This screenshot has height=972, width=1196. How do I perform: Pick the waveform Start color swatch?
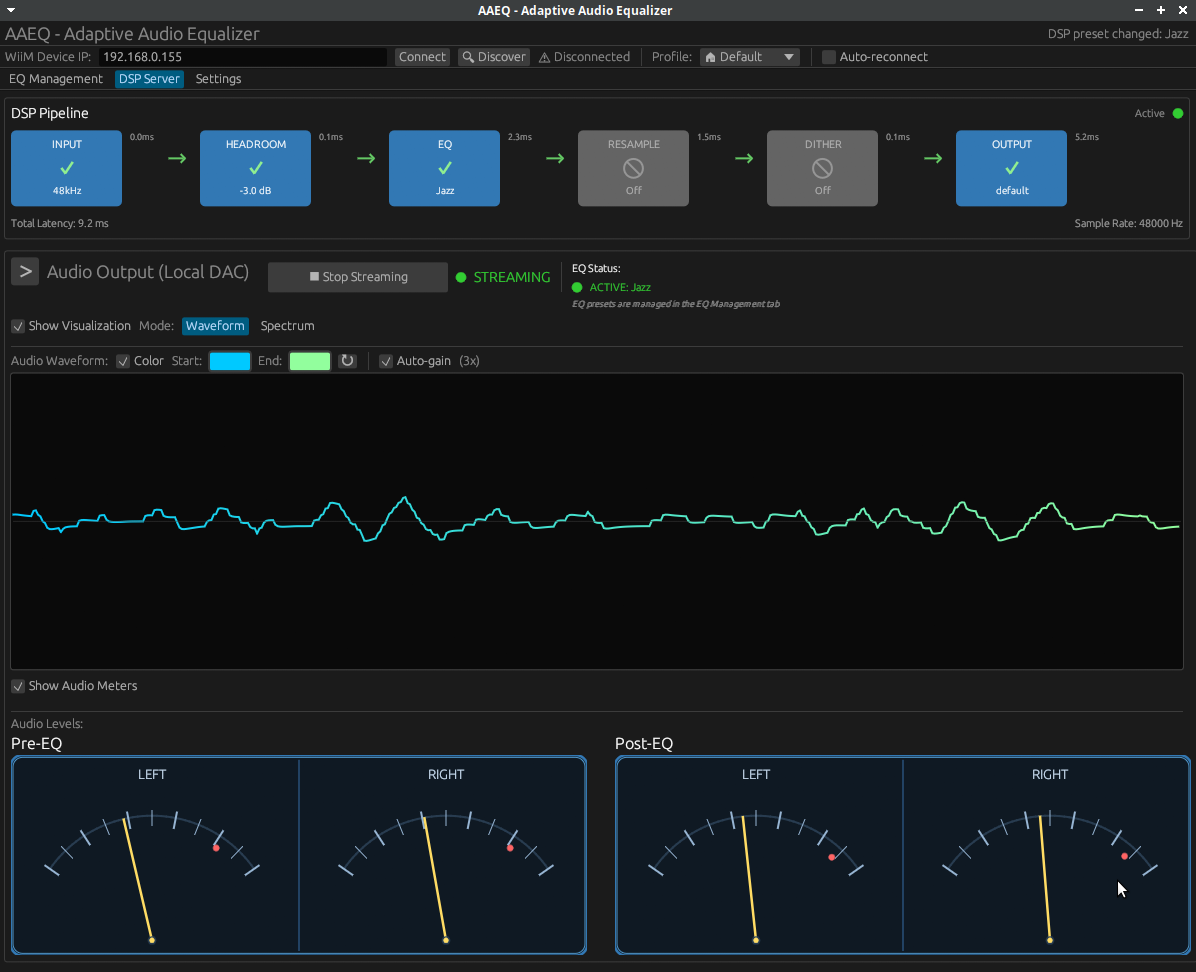[x=230, y=361]
